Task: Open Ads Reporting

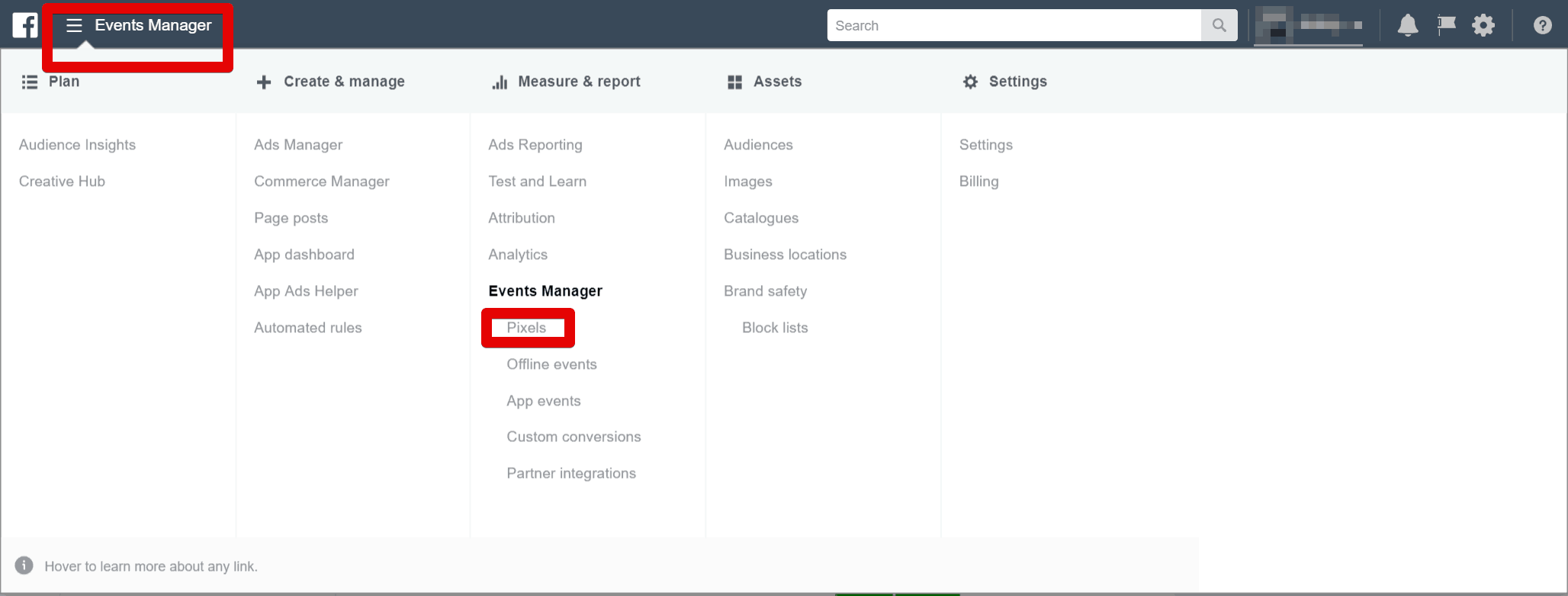Action: pos(535,145)
